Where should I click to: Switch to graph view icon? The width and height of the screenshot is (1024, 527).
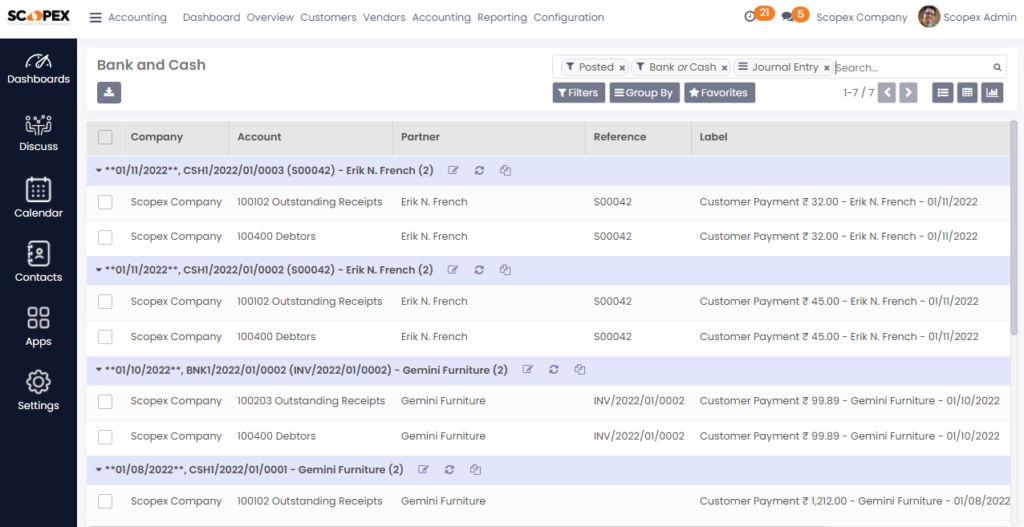coord(992,93)
